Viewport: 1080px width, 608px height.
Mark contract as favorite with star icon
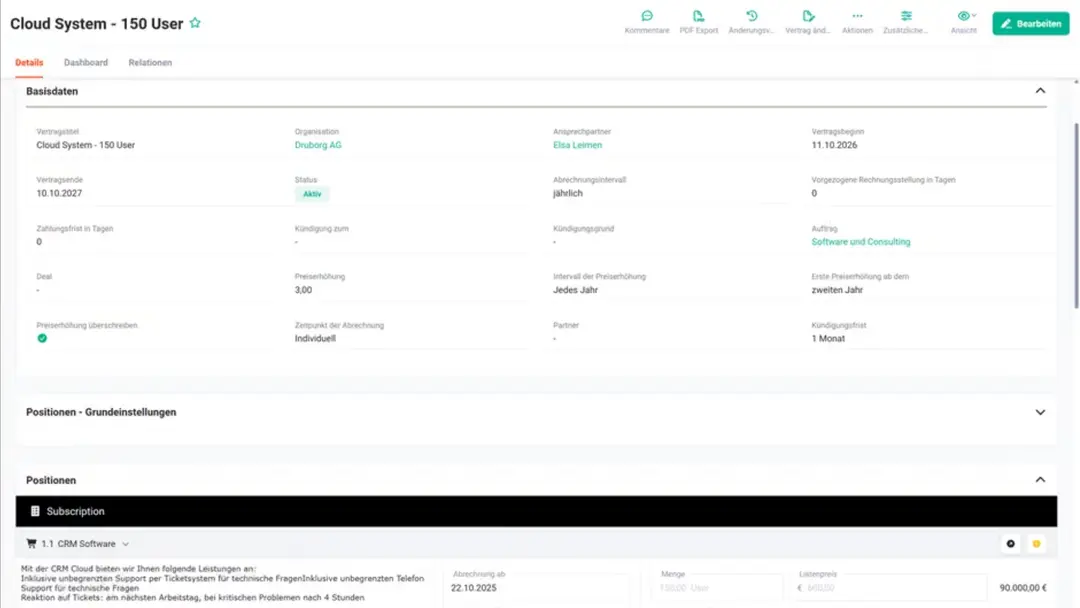click(x=195, y=23)
